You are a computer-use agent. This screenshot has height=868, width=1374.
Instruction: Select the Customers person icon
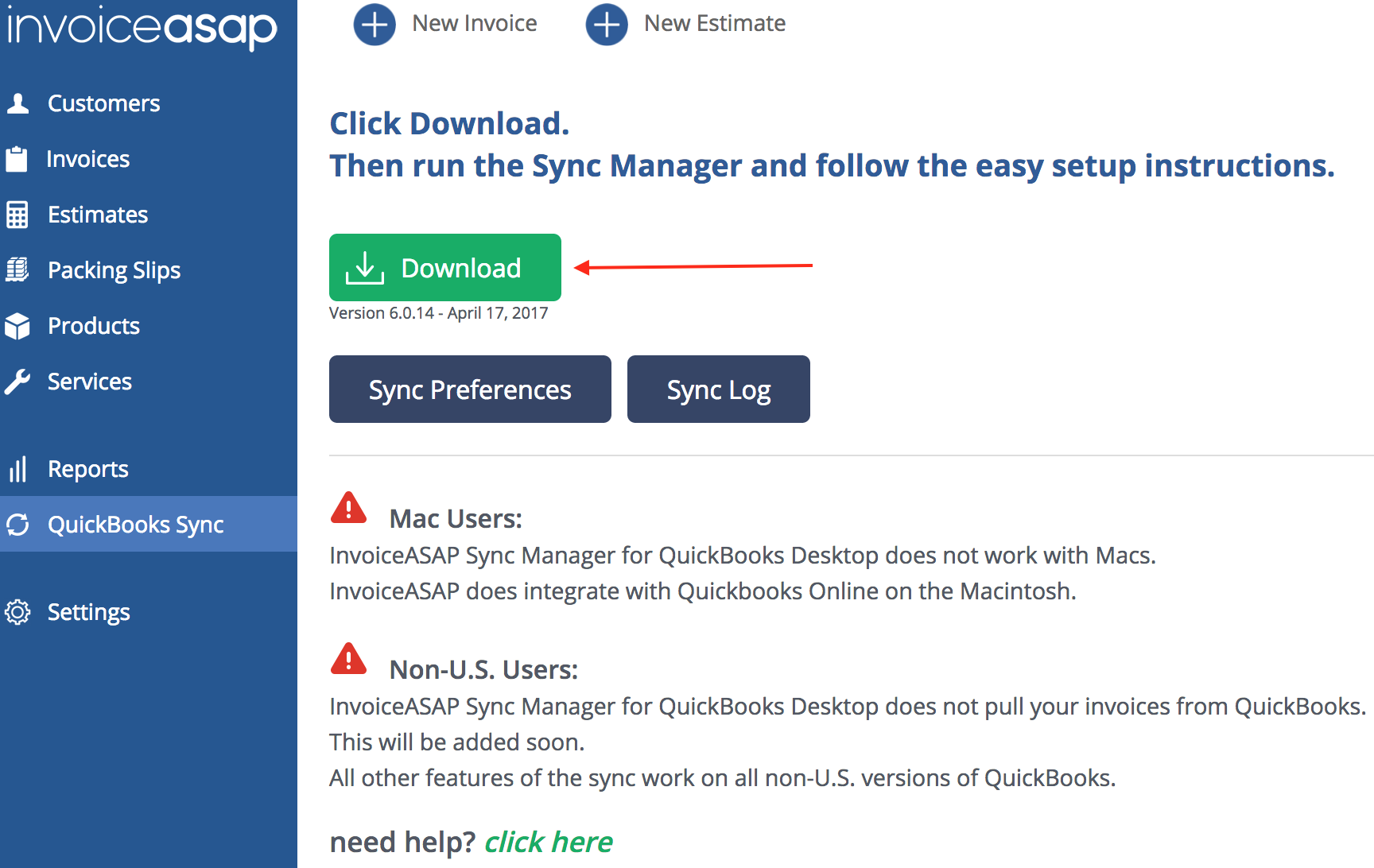tap(18, 103)
